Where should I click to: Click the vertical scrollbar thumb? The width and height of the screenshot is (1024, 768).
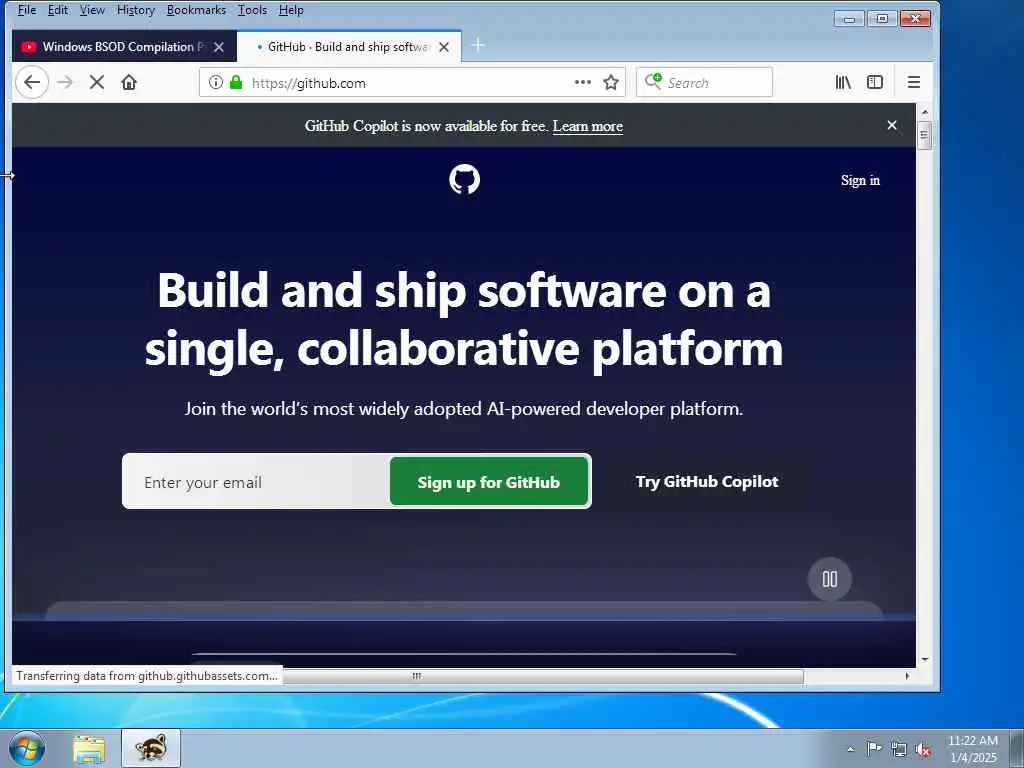point(924,135)
